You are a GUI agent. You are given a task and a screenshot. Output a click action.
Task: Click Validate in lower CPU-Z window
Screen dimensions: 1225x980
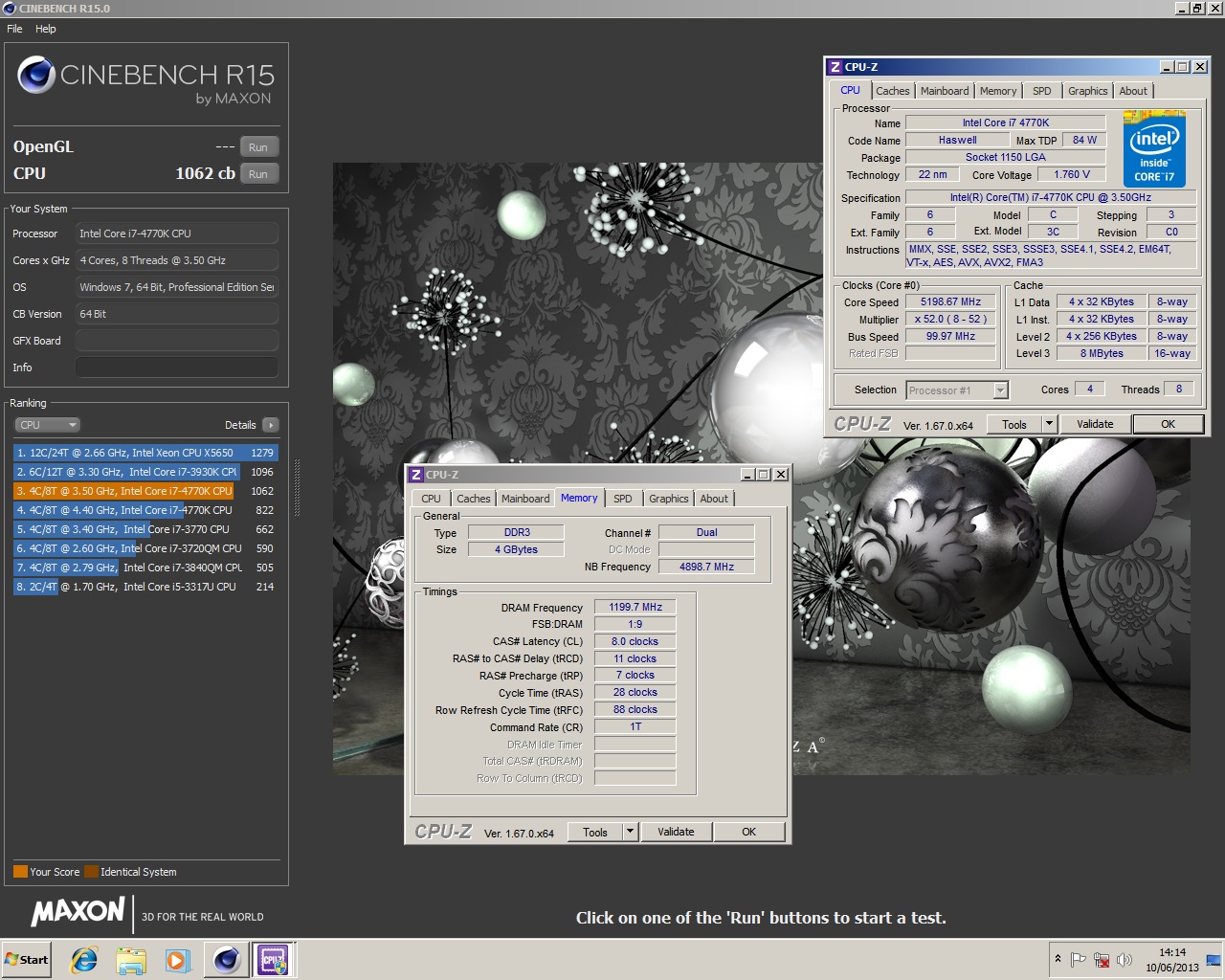point(676,833)
